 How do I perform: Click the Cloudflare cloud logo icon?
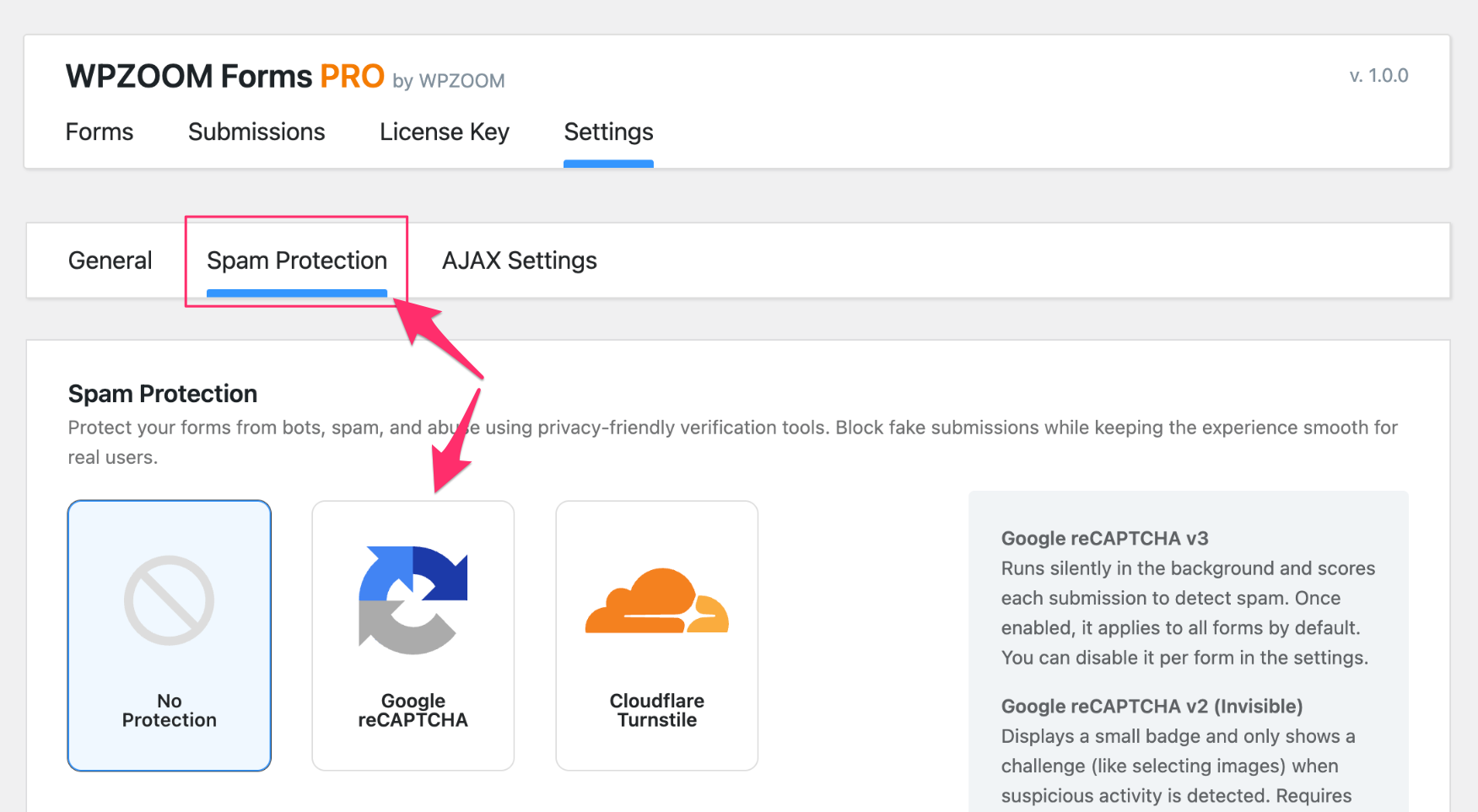(657, 600)
